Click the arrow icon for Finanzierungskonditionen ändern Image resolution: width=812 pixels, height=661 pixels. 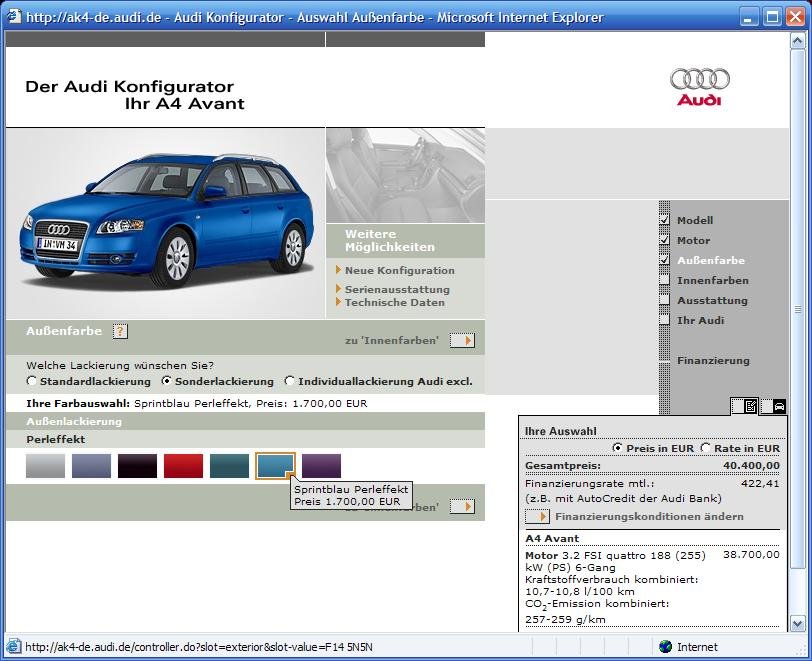538,517
